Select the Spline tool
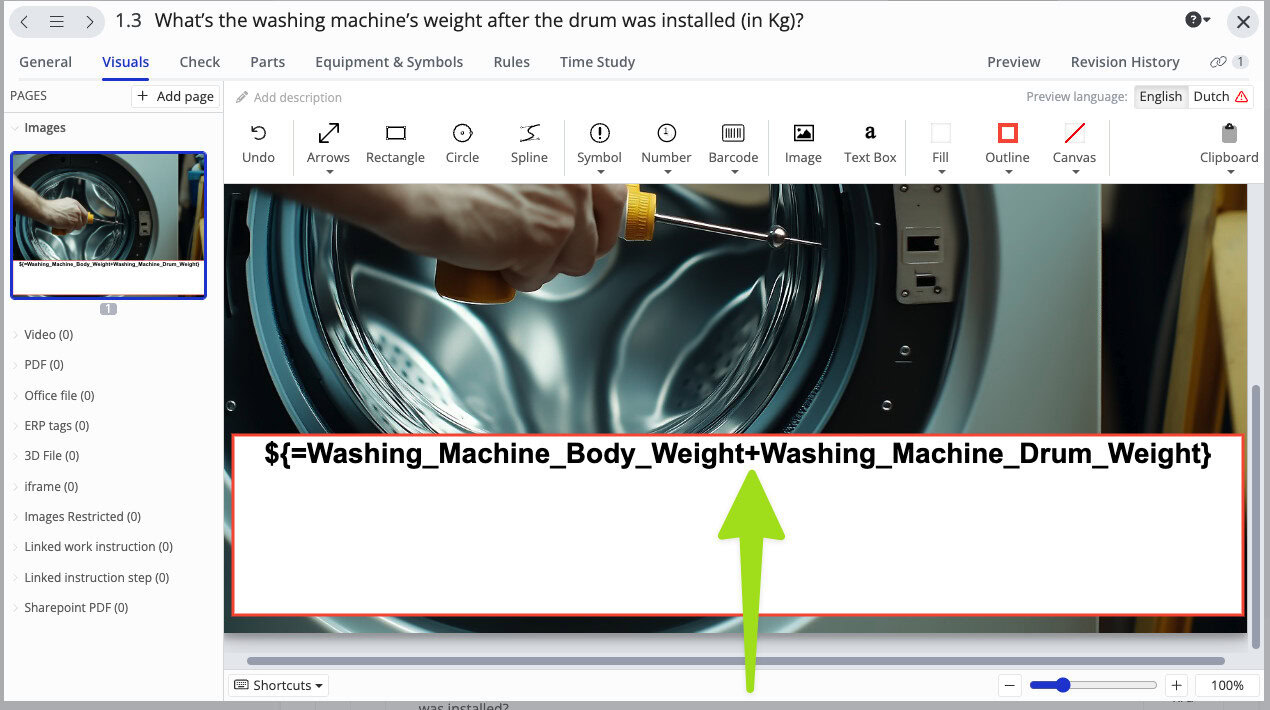 click(529, 143)
